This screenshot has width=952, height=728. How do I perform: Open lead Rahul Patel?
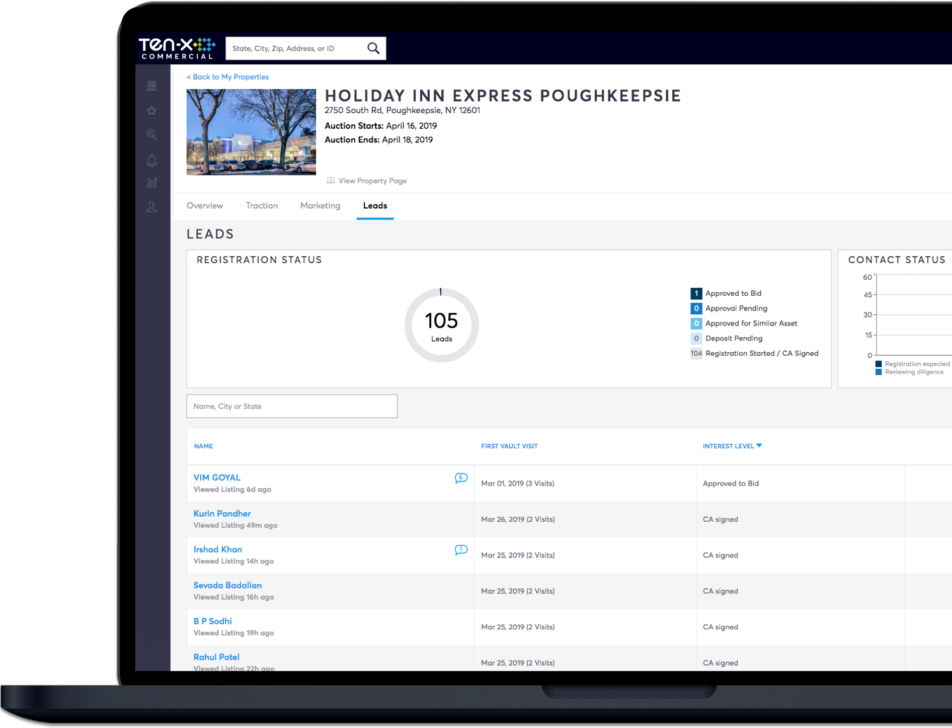pos(216,657)
